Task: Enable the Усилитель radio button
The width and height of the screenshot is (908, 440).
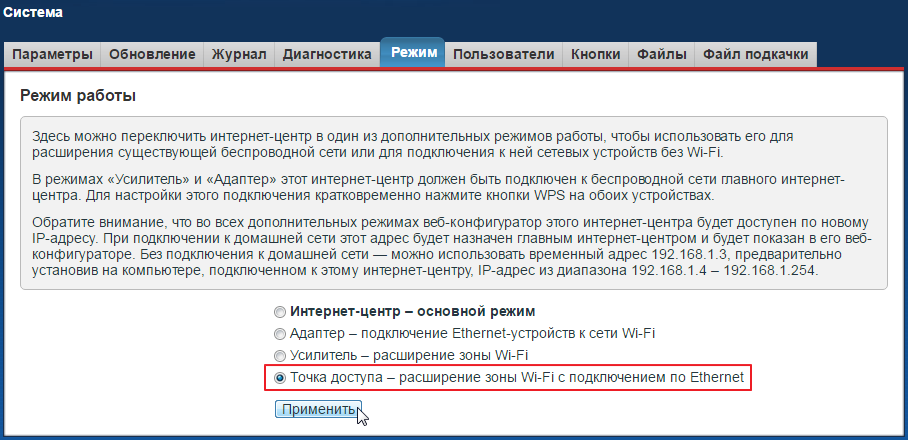Action: [280, 355]
